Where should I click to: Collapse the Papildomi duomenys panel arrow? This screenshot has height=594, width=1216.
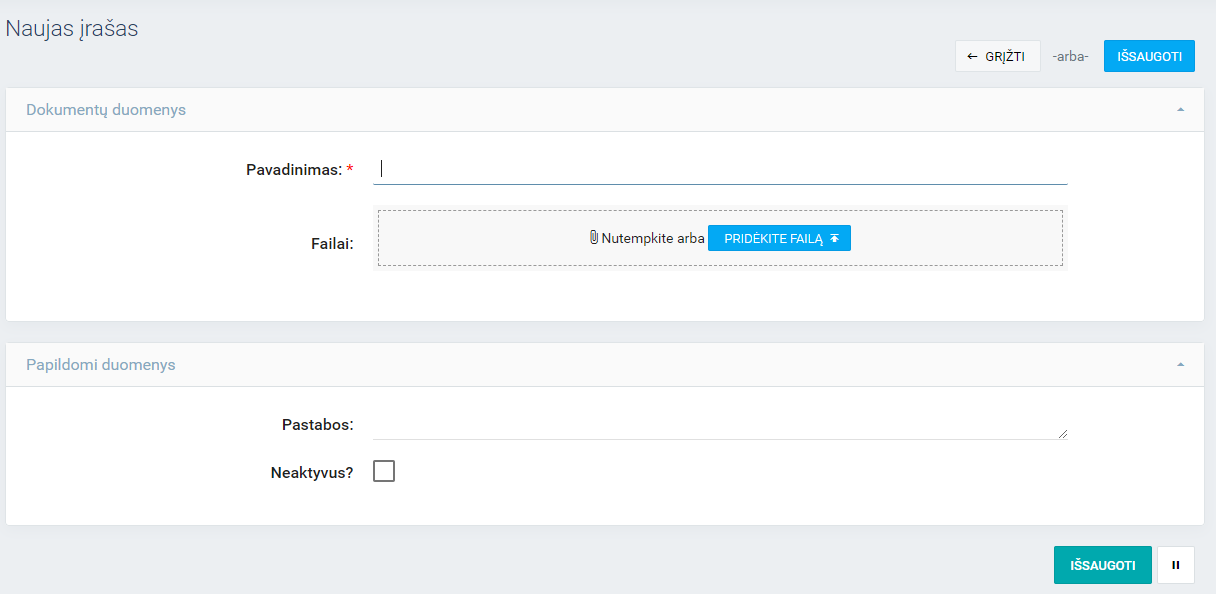tap(1181, 365)
